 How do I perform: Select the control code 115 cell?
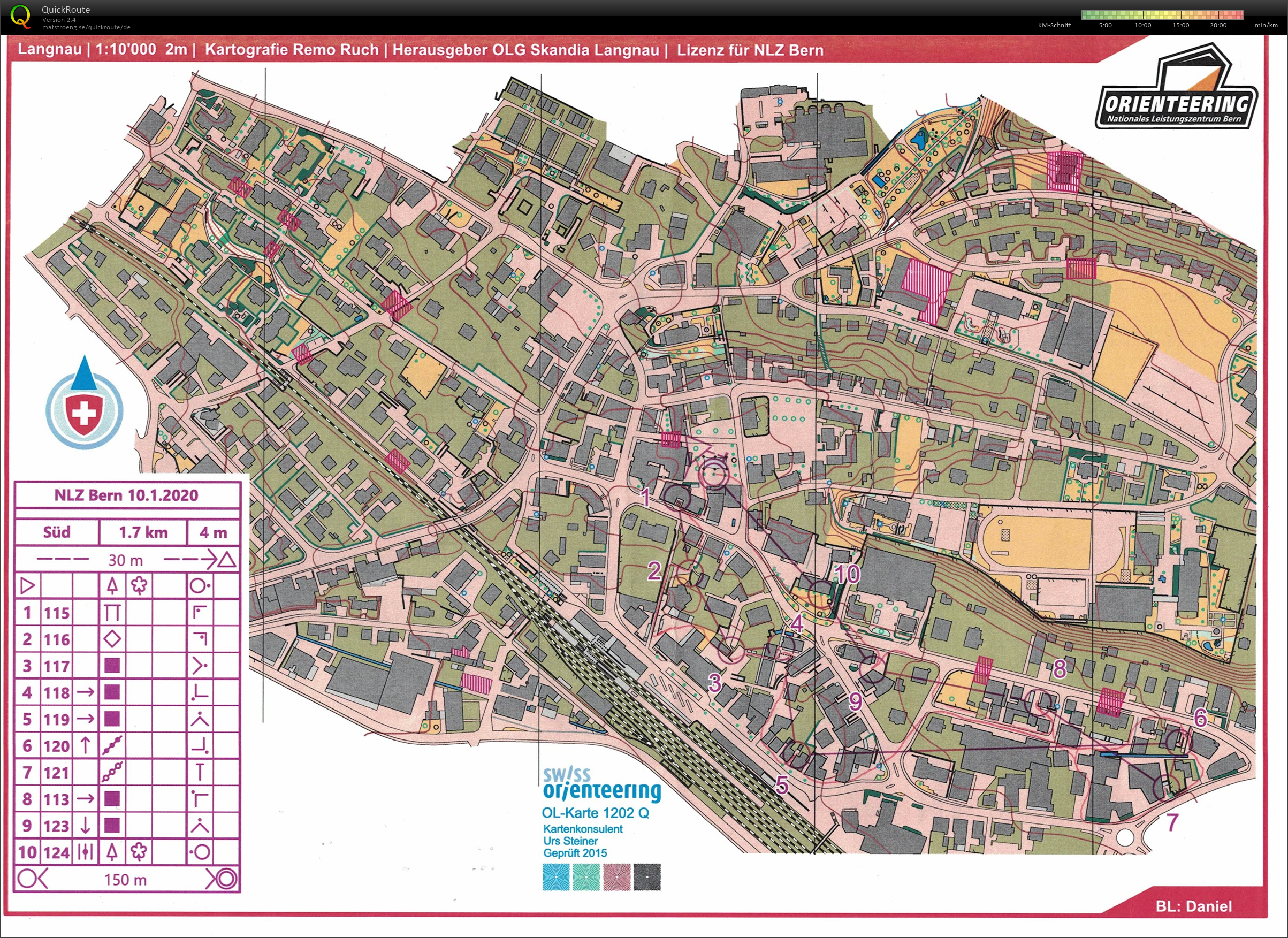coord(57,613)
